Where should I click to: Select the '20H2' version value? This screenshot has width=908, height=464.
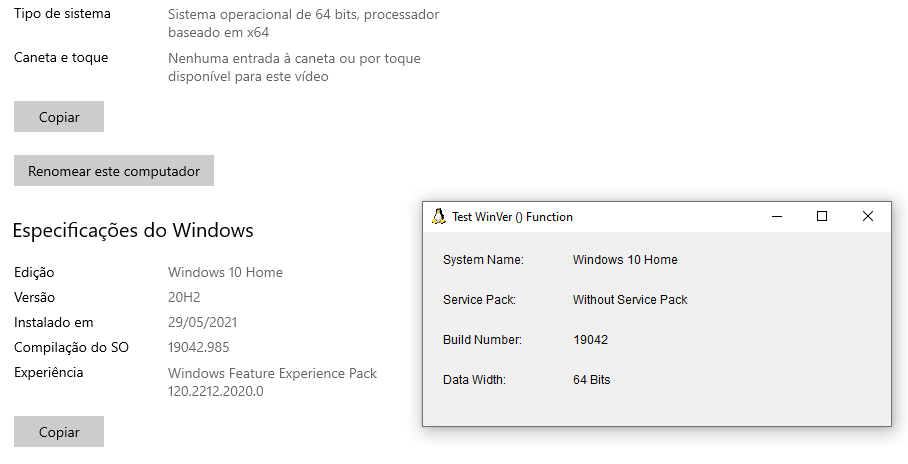(x=184, y=297)
